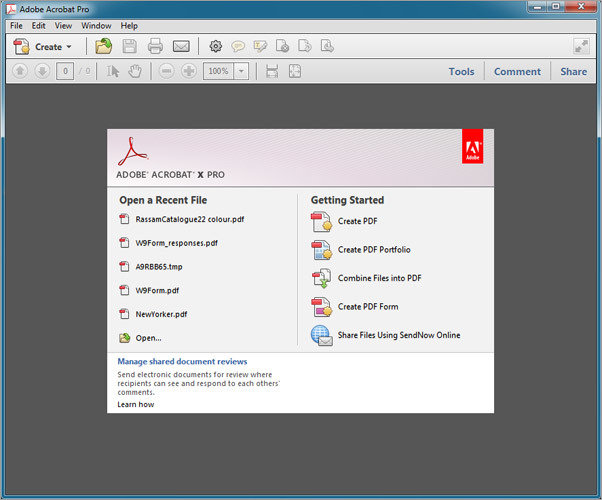Click the Zoom Out minus button
Screen dimensions: 602x500
[166, 71]
